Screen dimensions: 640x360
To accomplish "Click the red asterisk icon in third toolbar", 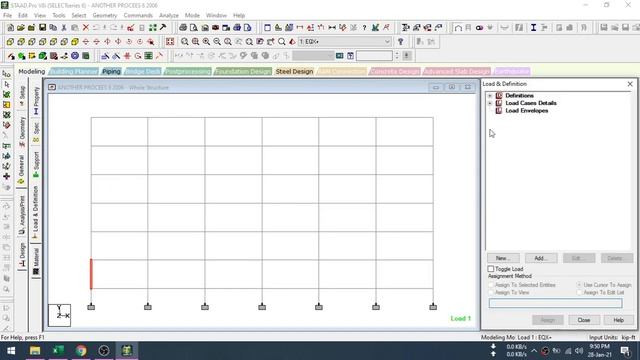I will click(x=127, y=56).
